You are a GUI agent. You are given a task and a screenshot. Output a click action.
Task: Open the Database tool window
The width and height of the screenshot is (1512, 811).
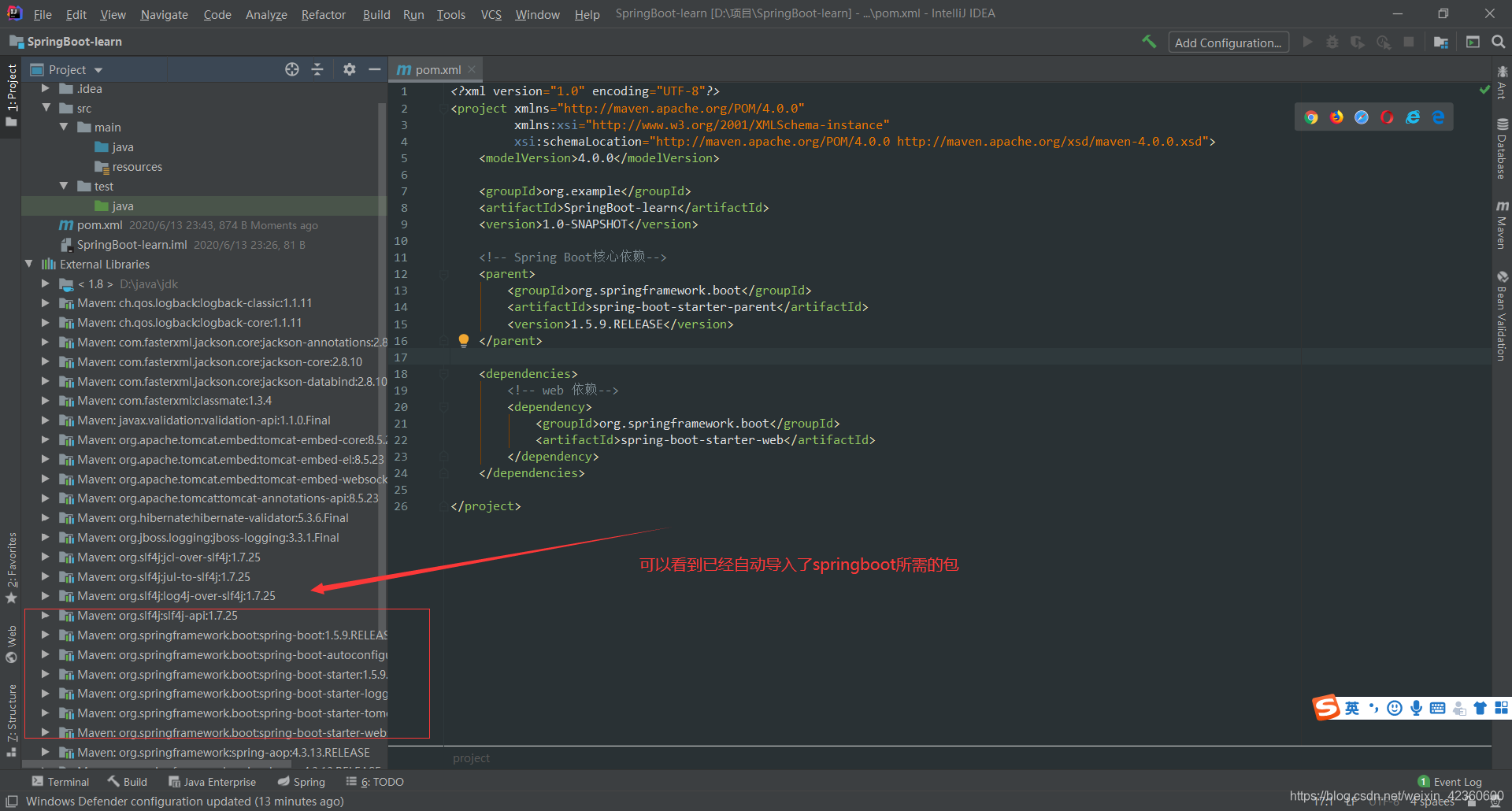pyautogui.click(x=1503, y=149)
